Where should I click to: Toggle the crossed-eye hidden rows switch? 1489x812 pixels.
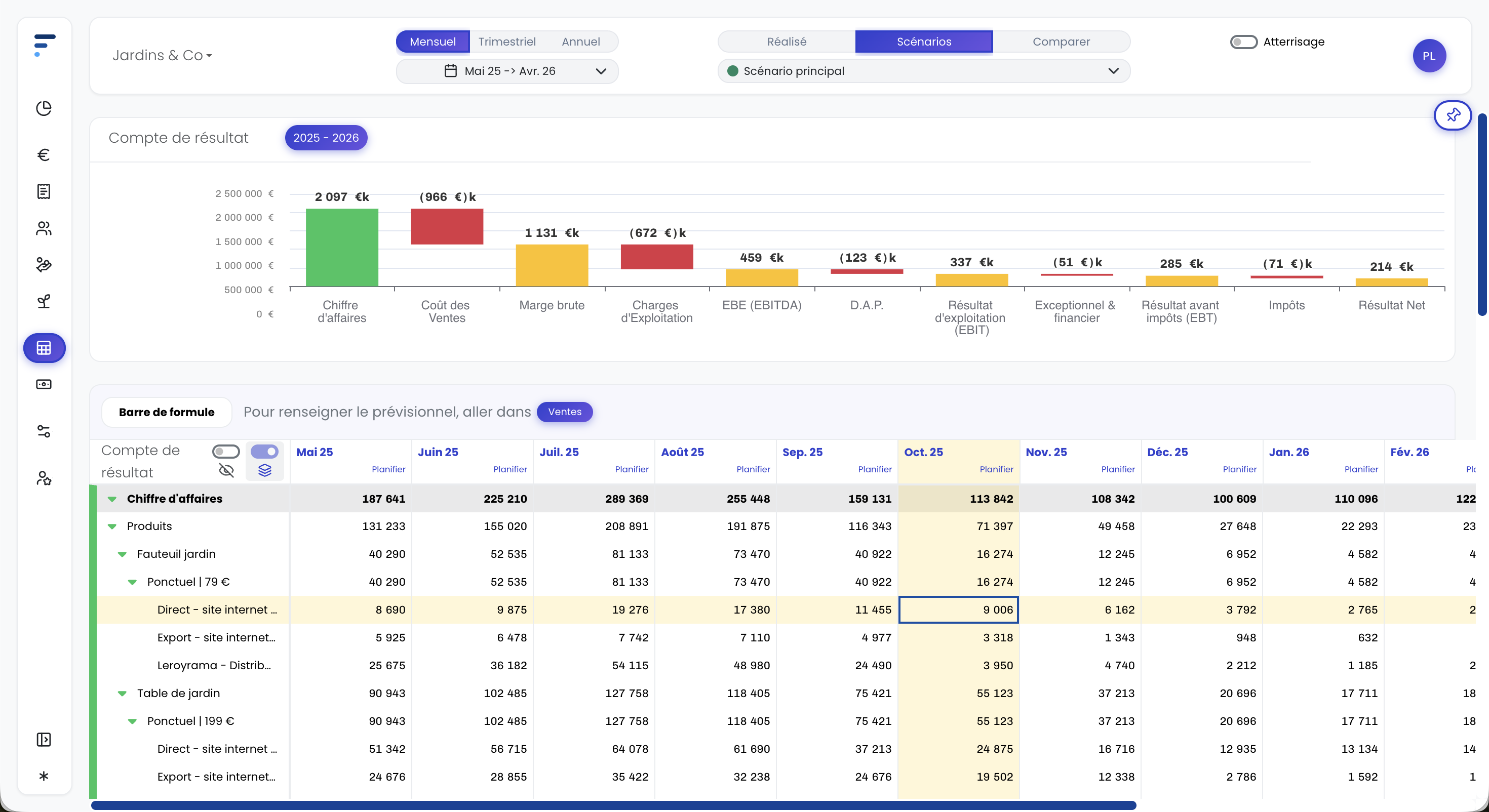[x=226, y=452]
